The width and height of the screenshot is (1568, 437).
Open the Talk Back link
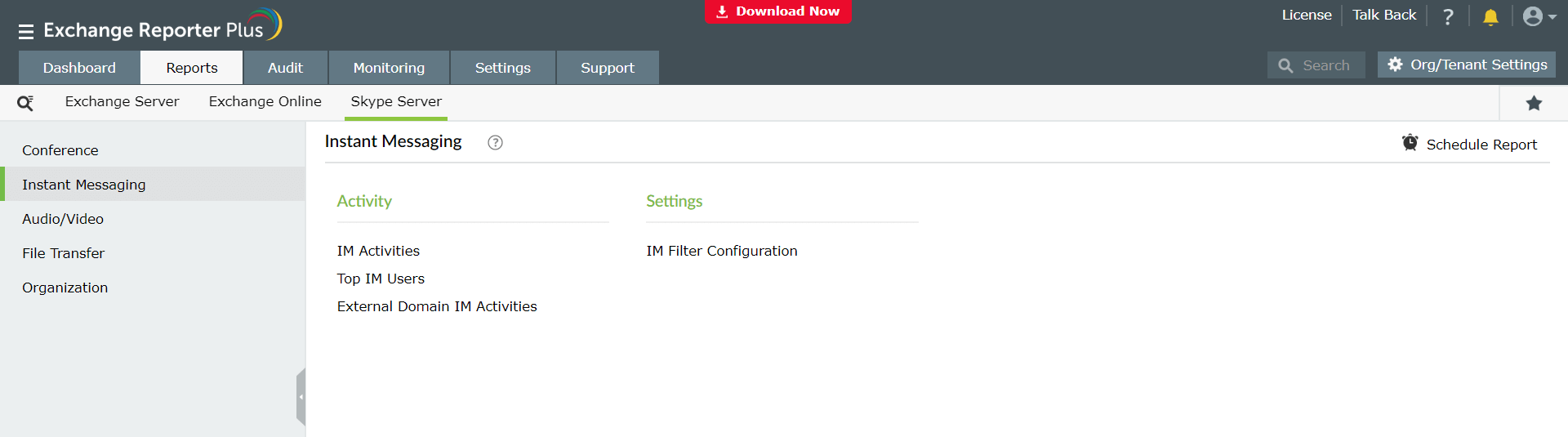coord(1384,15)
